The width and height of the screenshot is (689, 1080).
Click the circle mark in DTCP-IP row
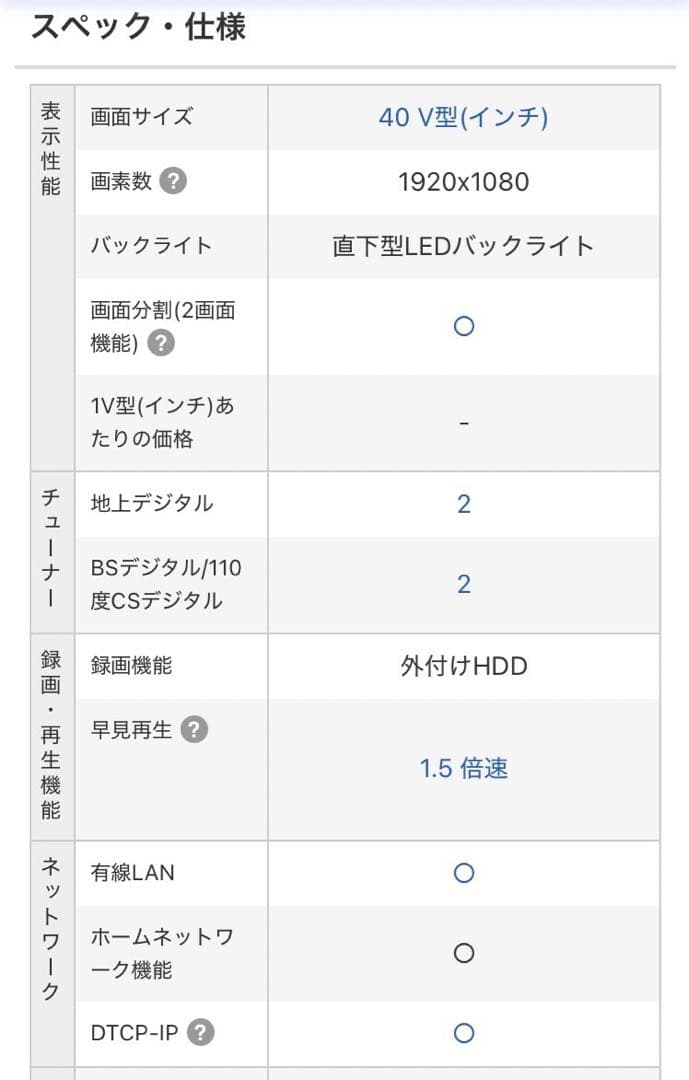pos(463,1032)
